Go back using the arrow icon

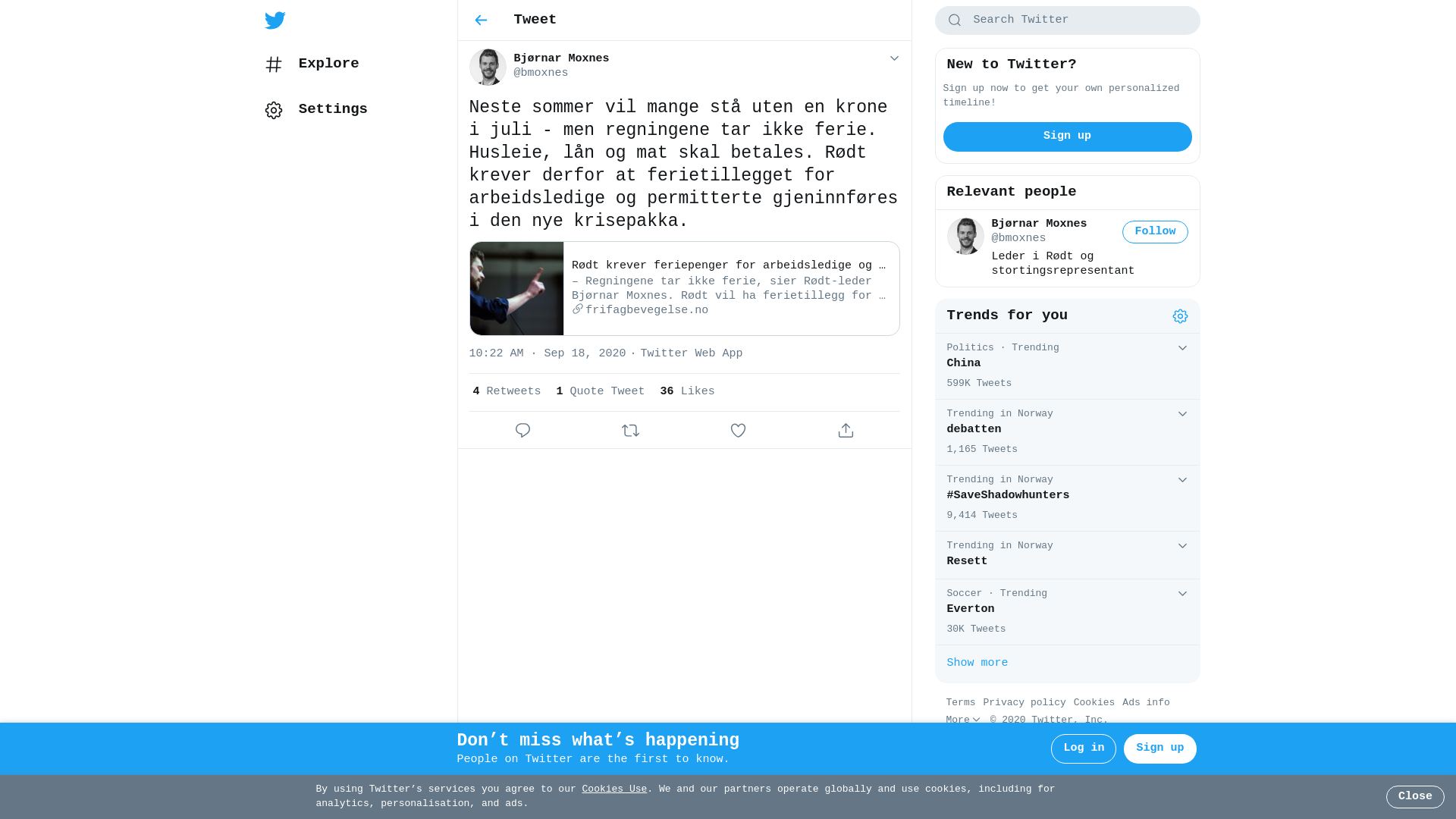(x=481, y=20)
